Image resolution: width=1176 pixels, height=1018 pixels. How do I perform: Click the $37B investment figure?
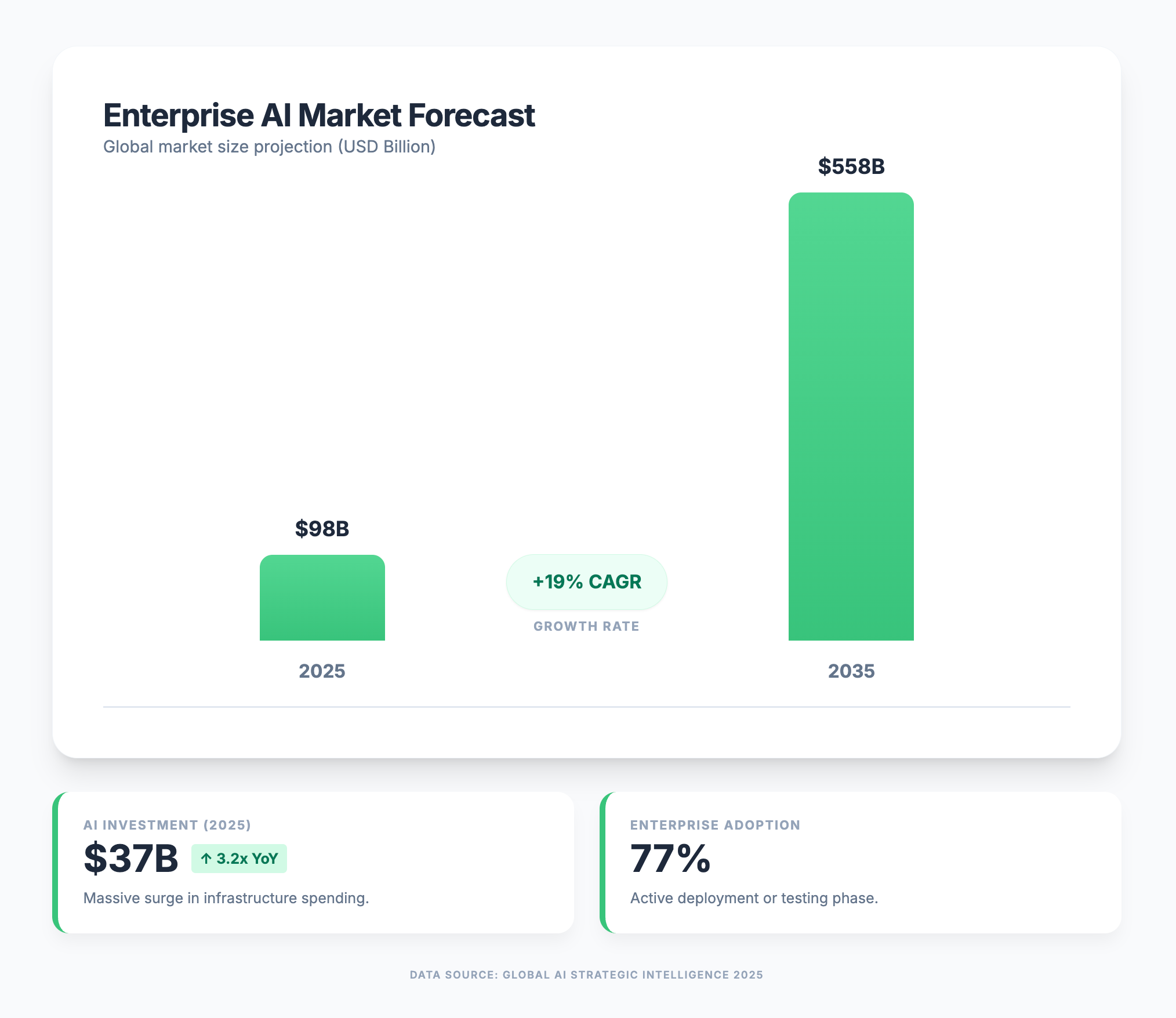tap(131, 858)
